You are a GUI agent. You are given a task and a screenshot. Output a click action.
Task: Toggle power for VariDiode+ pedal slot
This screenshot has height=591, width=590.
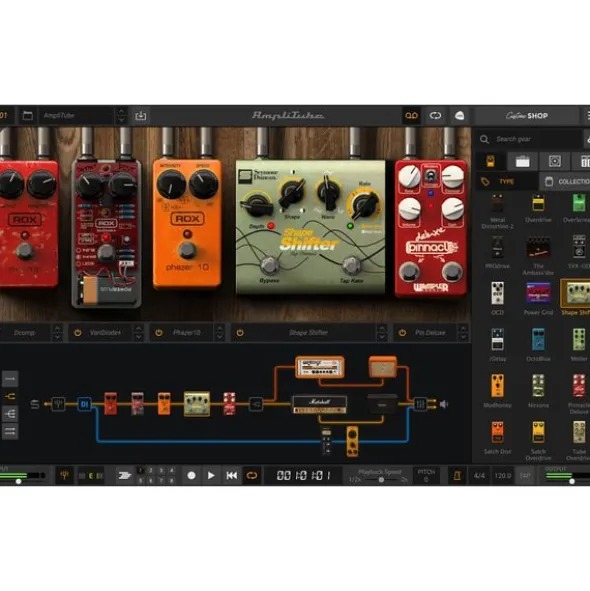[78, 333]
